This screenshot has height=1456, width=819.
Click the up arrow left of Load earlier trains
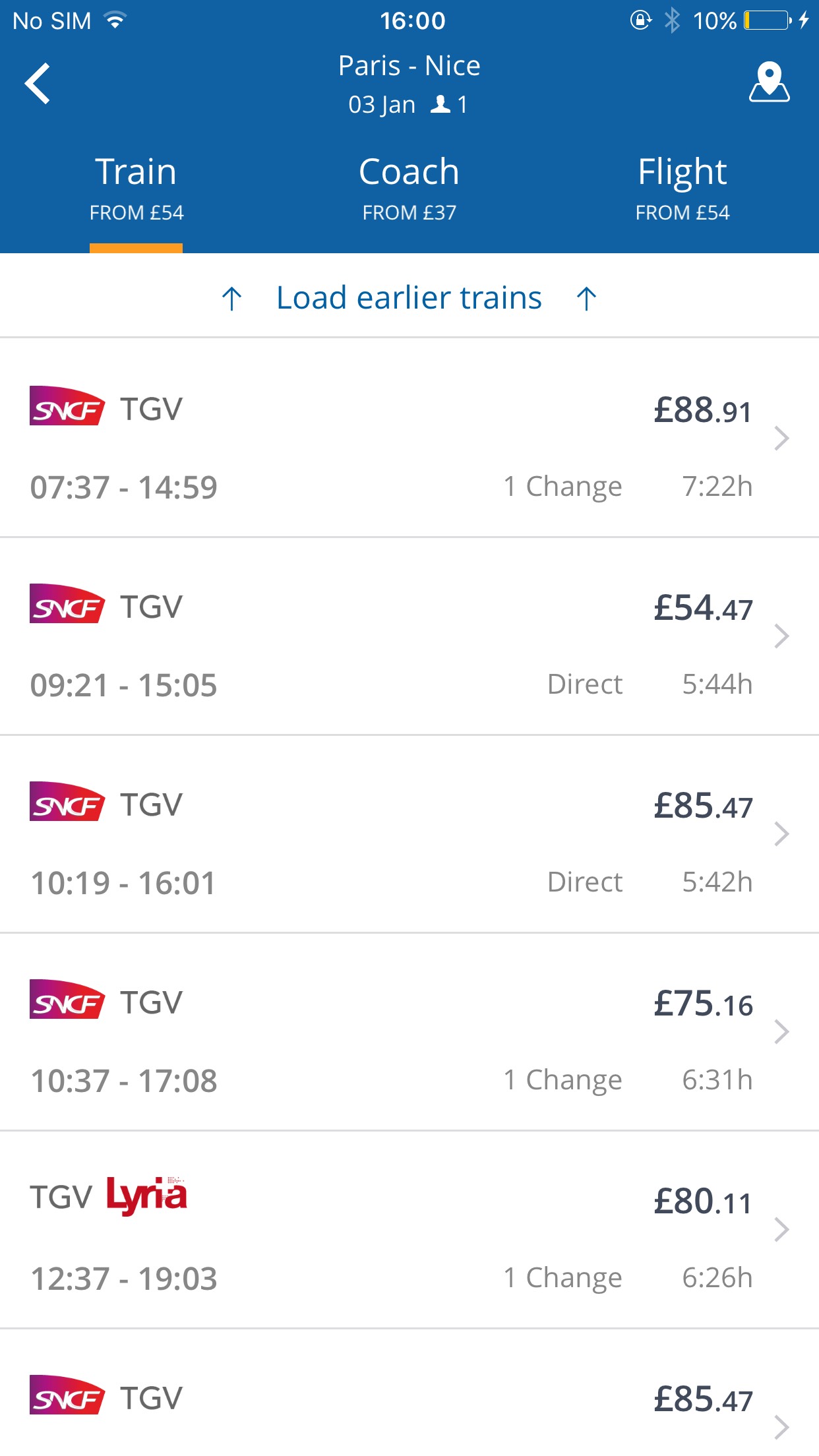[x=232, y=298]
